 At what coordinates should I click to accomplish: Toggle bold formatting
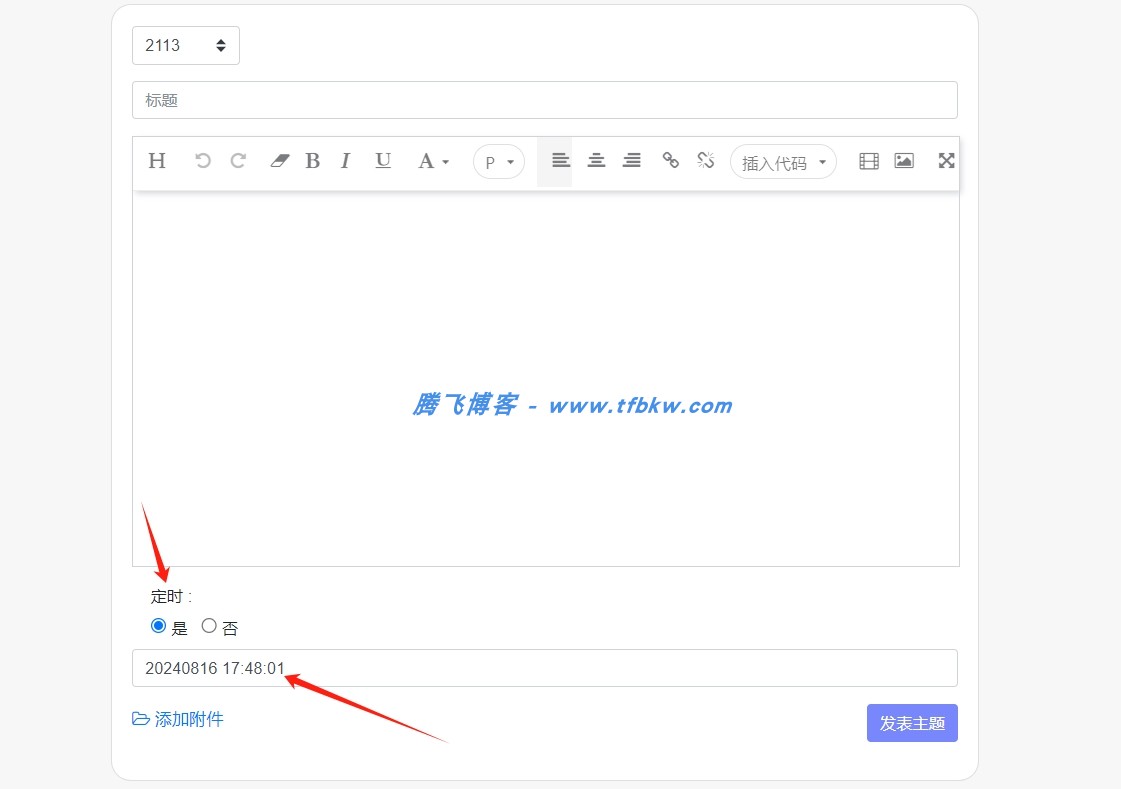(312, 161)
